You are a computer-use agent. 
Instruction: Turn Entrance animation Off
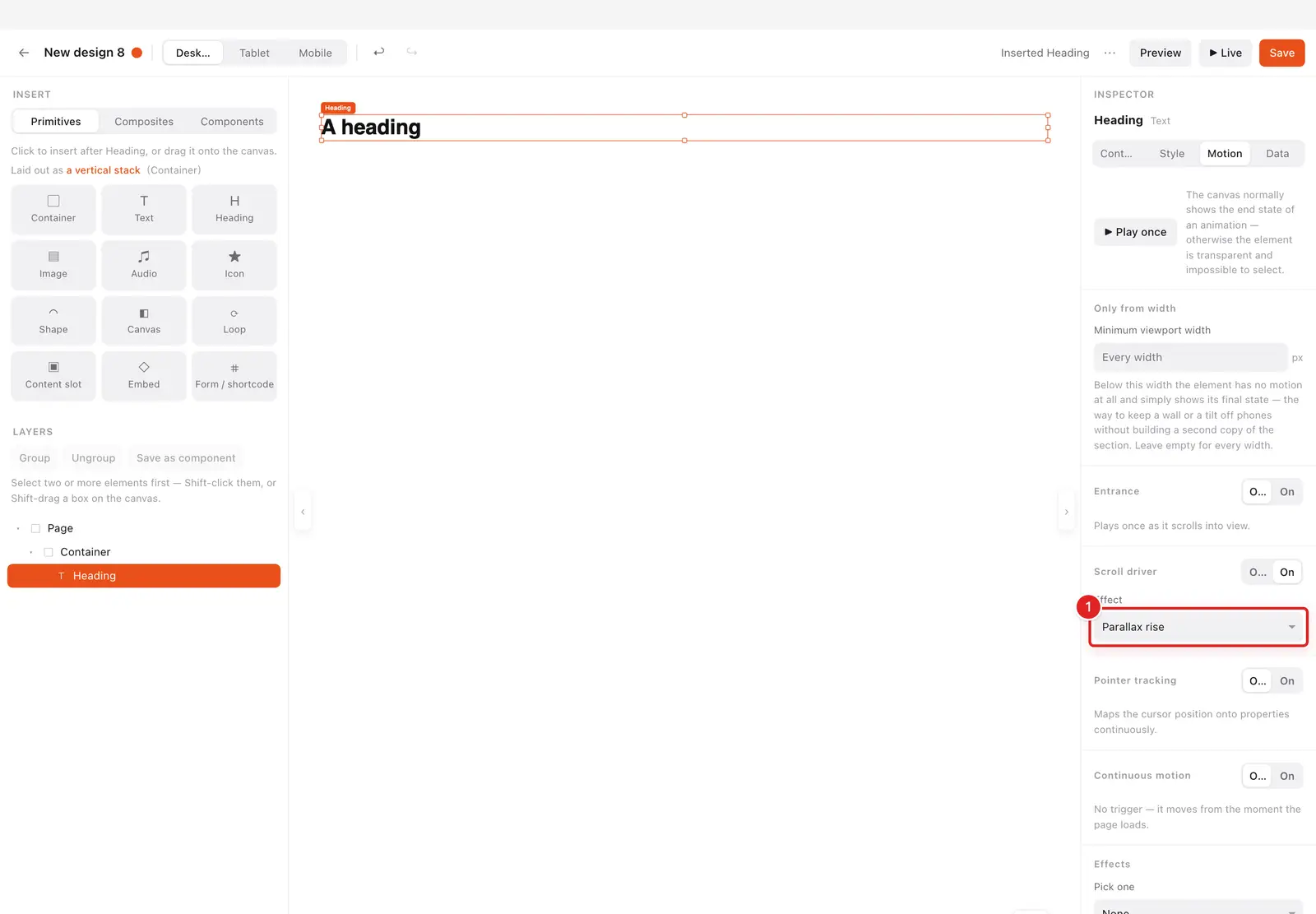tap(1258, 492)
